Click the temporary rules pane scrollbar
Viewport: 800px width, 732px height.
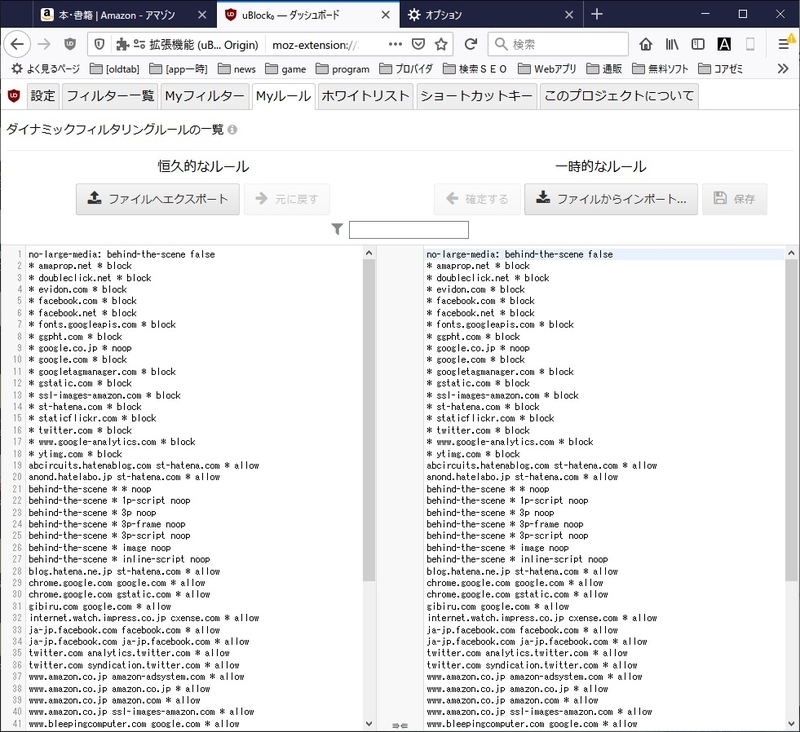tap(791, 420)
